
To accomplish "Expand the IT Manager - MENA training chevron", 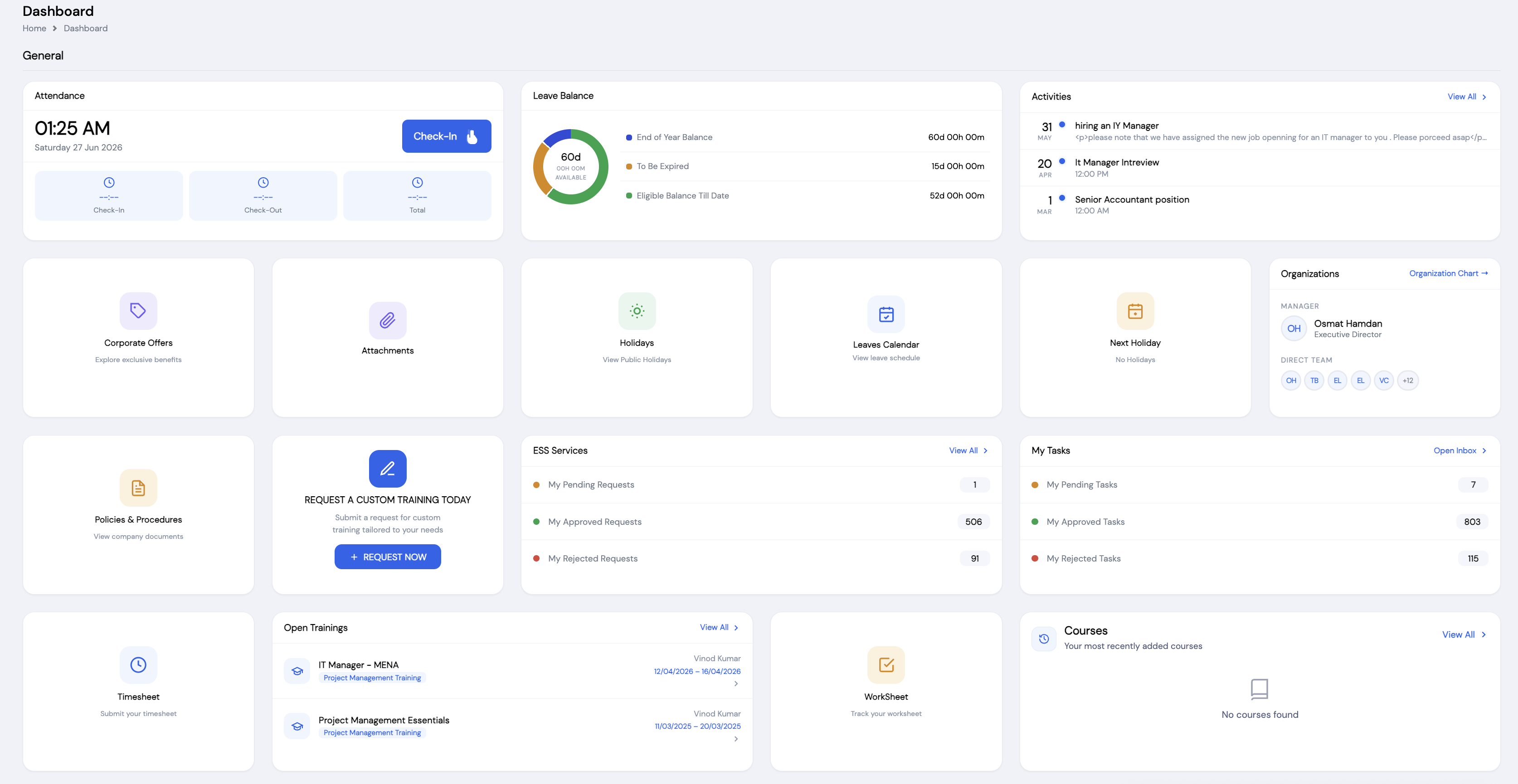I will pos(736,684).
